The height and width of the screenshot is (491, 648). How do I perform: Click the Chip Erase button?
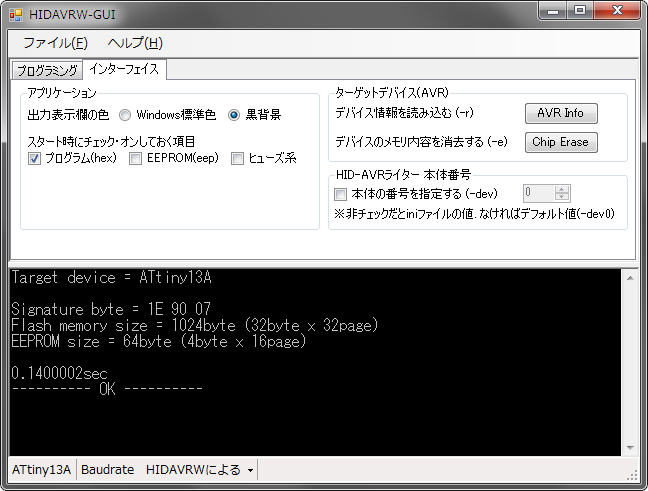(x=561, y=142)
